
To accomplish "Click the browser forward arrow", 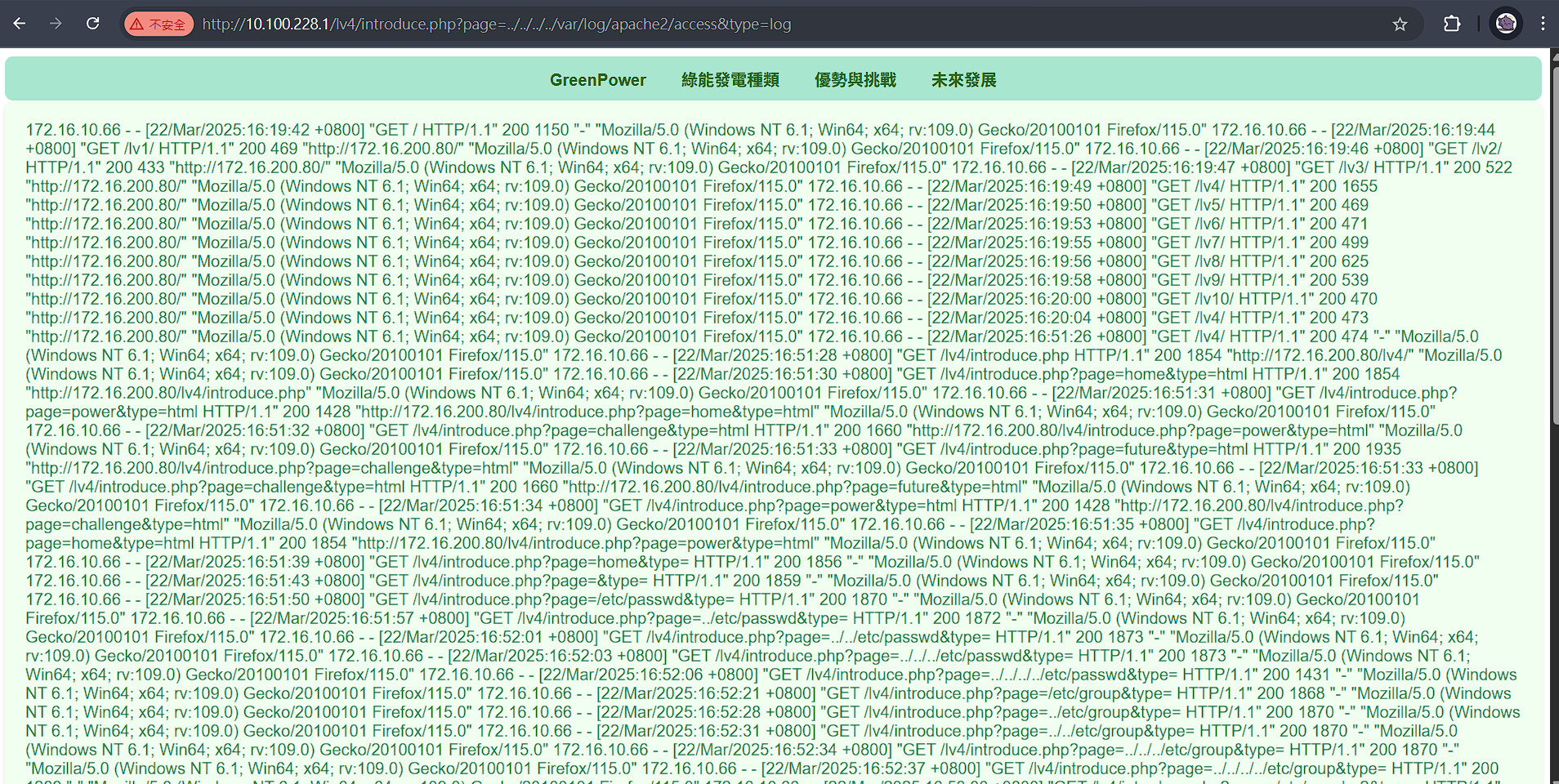I will 56,24.
